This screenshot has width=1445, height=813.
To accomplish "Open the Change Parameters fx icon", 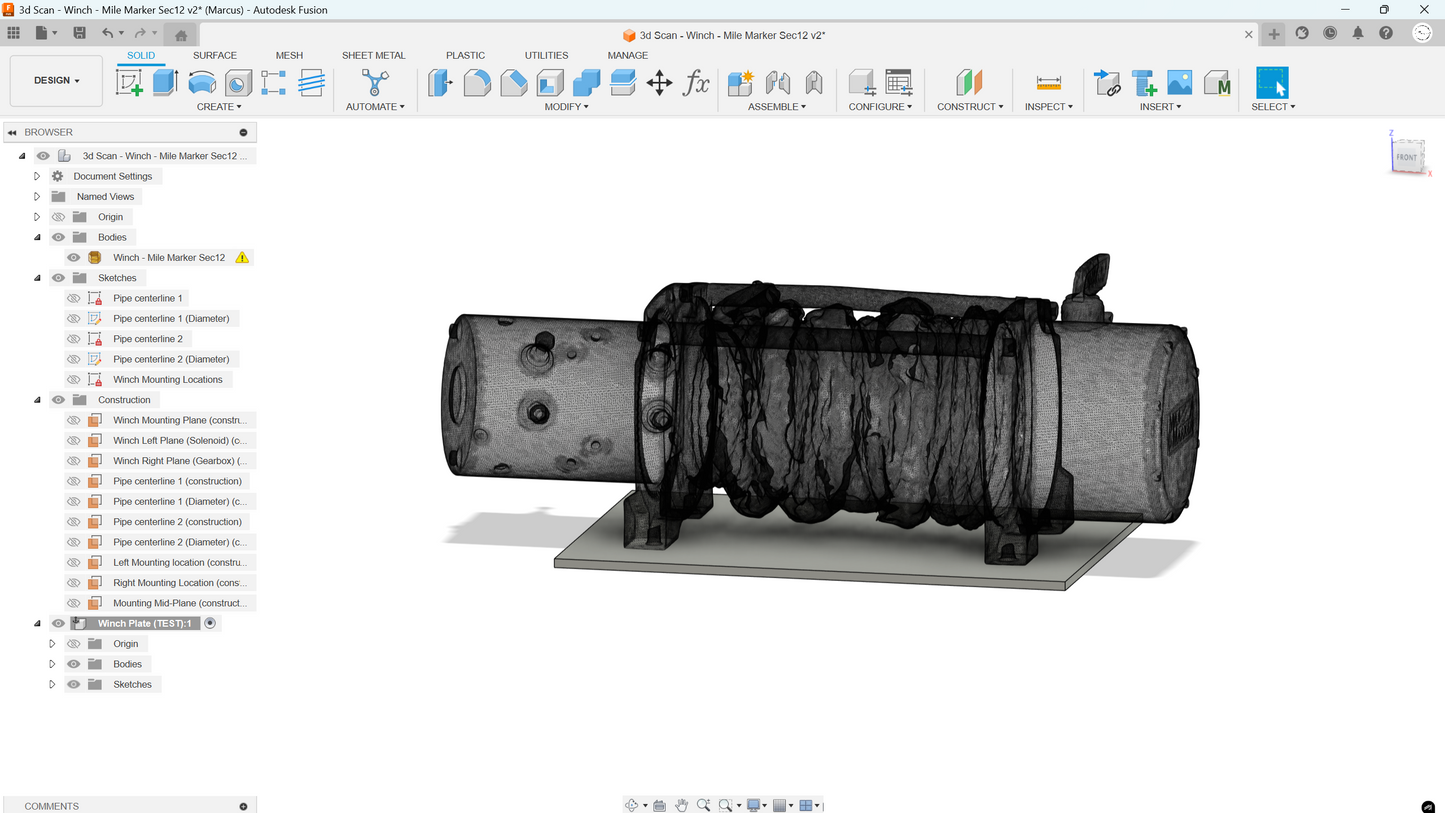I will [x=696, y=83].
